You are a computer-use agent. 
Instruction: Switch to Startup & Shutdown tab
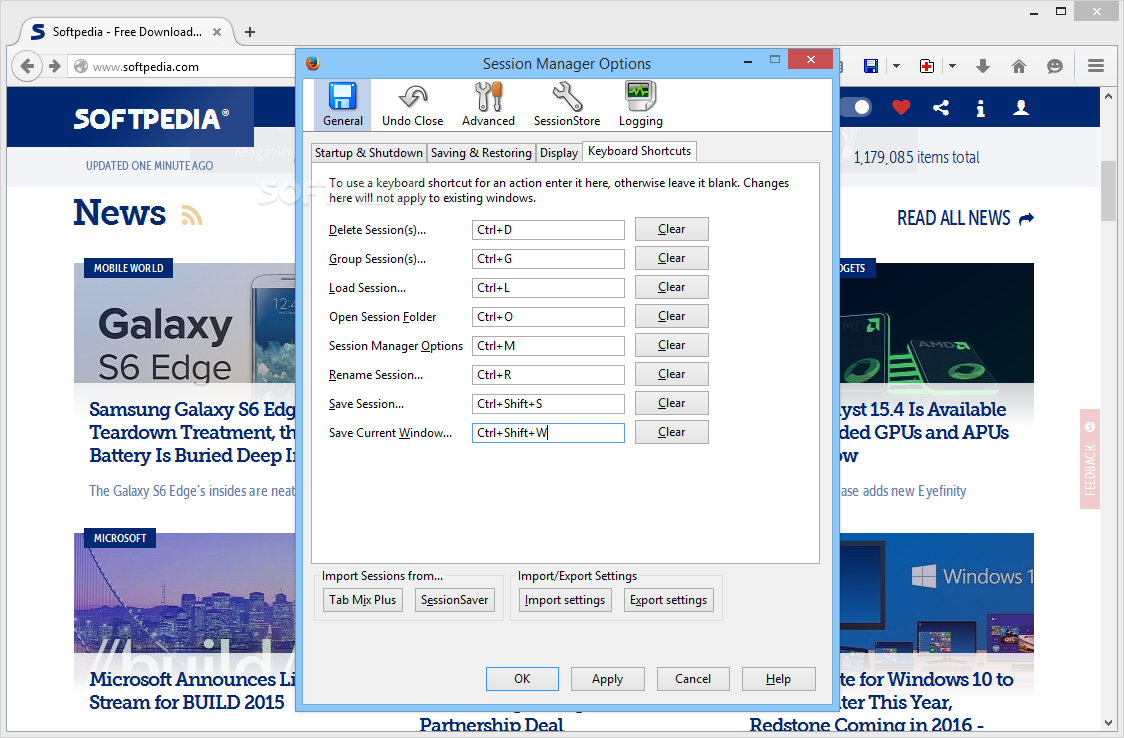(x=368, y=153)
